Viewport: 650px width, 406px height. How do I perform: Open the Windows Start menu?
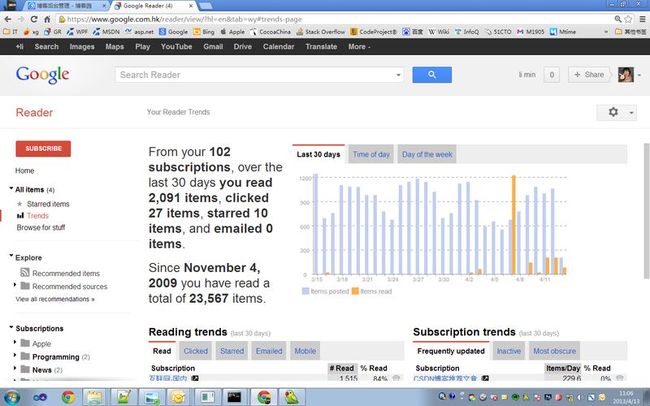pyautogui.click(x=12, y=397)
